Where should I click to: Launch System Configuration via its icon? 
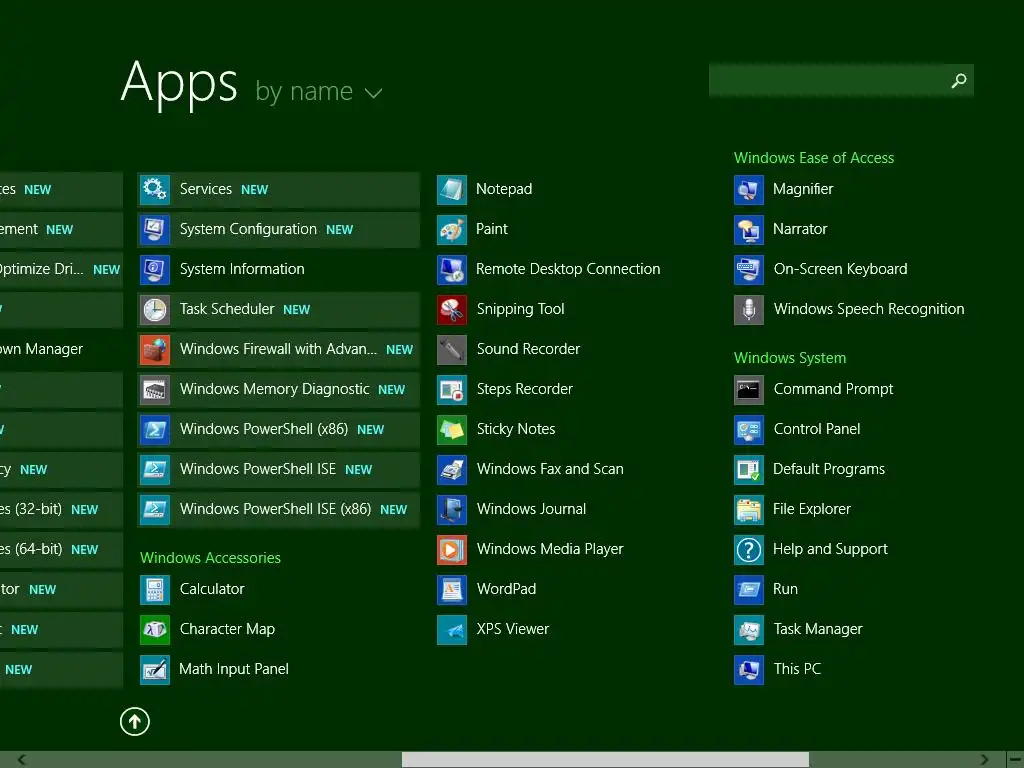point(155,229)
